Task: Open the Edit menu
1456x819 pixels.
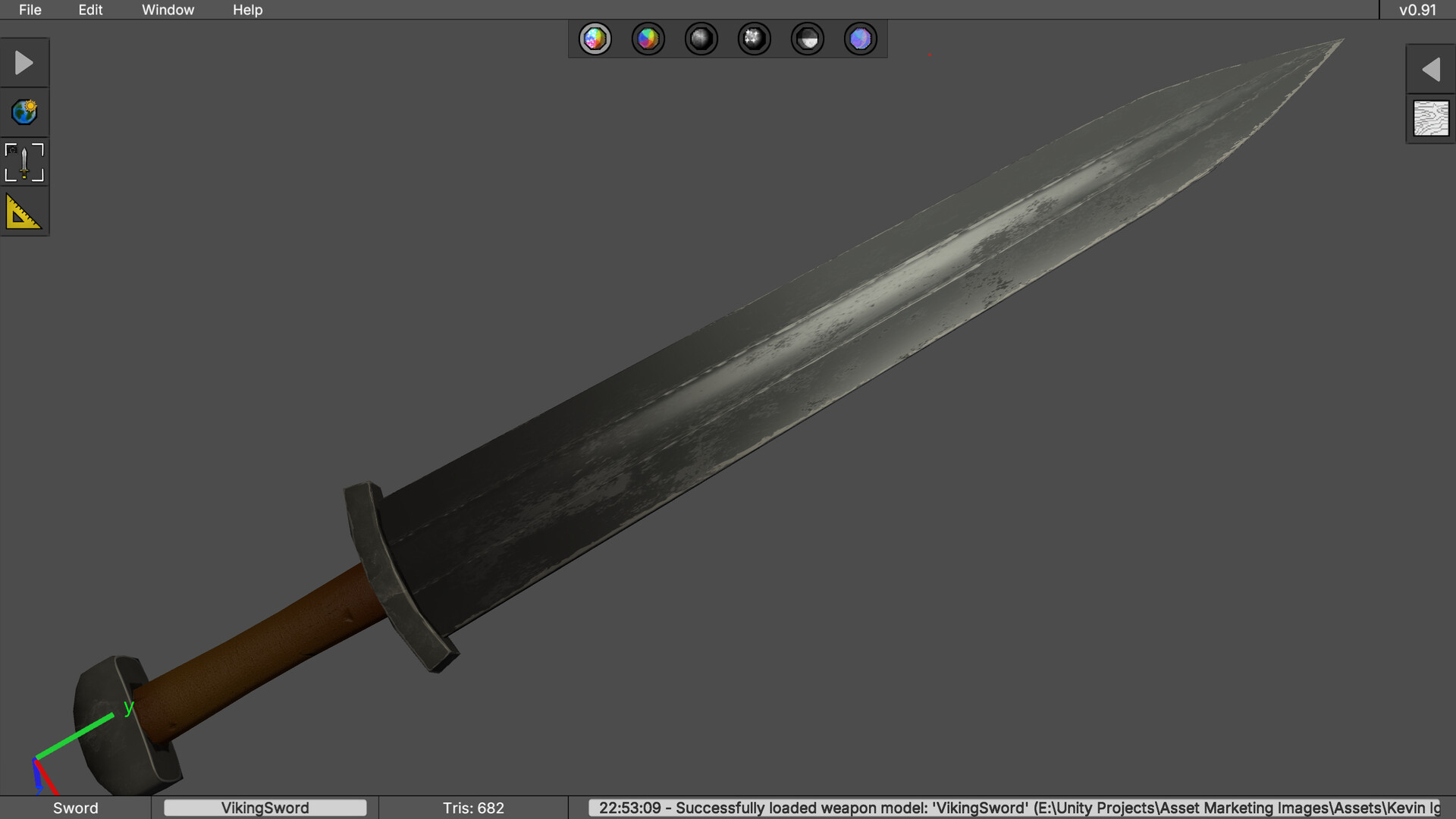Action: point(90,10)
